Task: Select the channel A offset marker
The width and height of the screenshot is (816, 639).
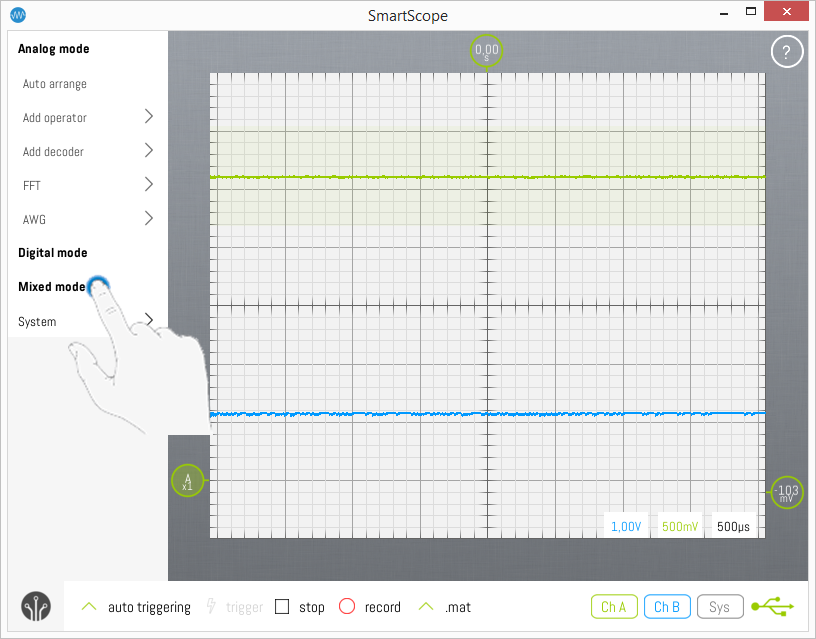Action: point(187,481)
